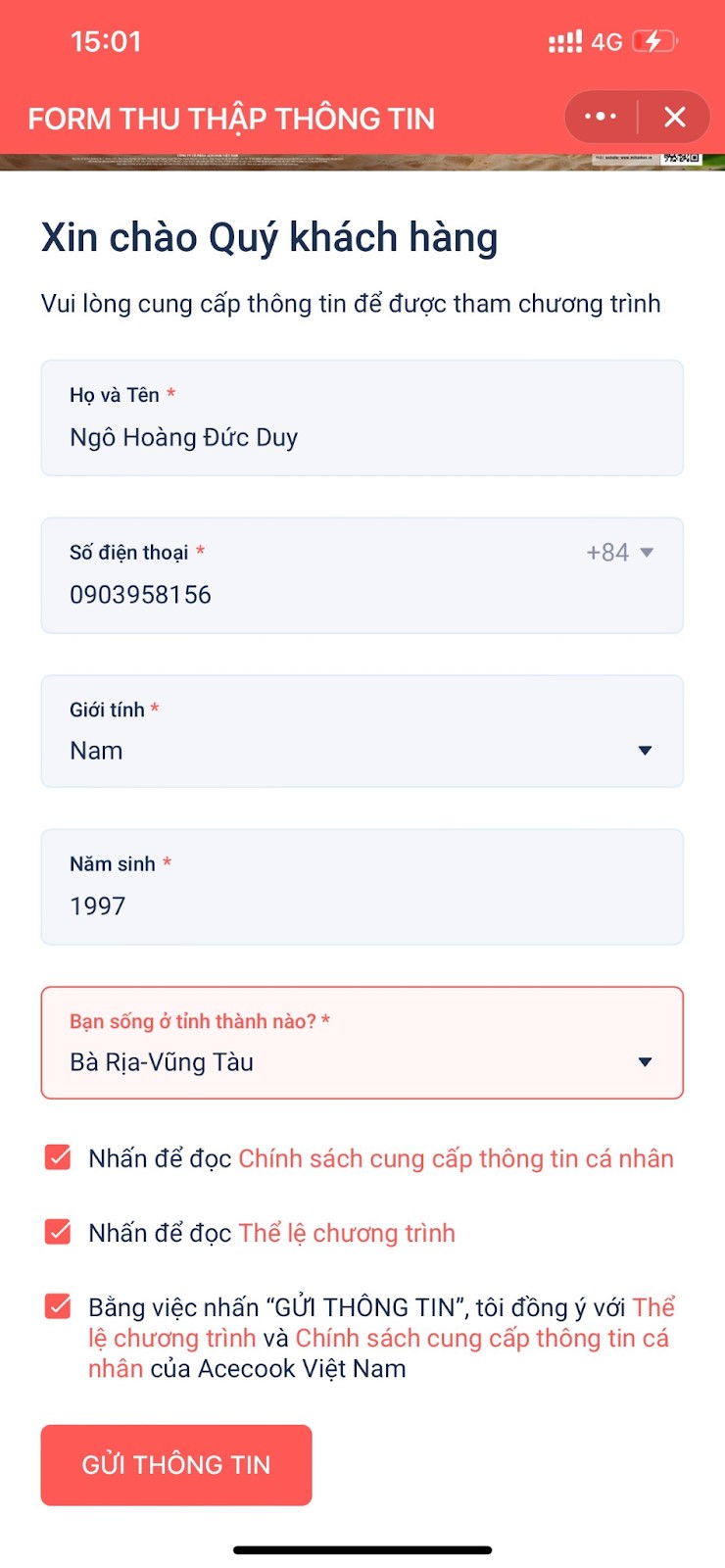This screenshot has width=725, height=1568.
Task: Tap the three-dot more options icon
Action: pos(601,118)
